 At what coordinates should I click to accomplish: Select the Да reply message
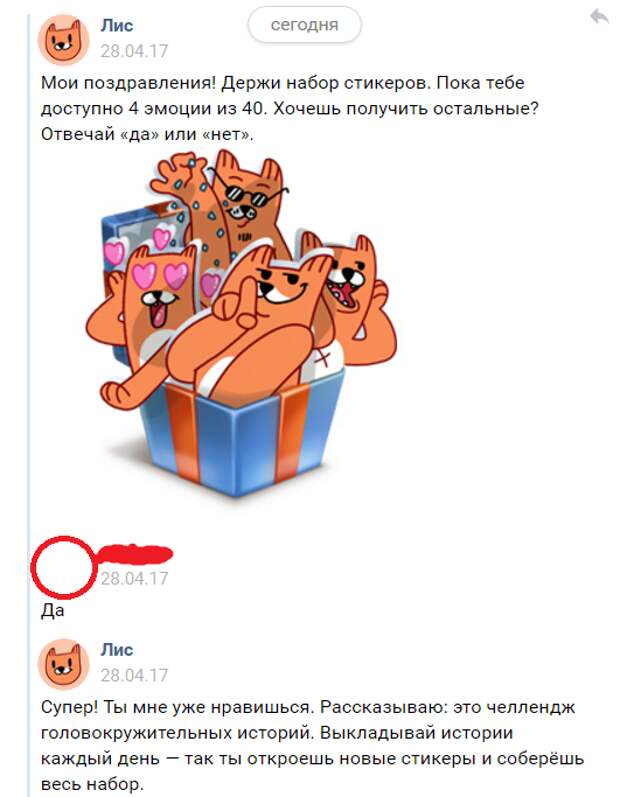pyautogui.click(x=52, y=610)
